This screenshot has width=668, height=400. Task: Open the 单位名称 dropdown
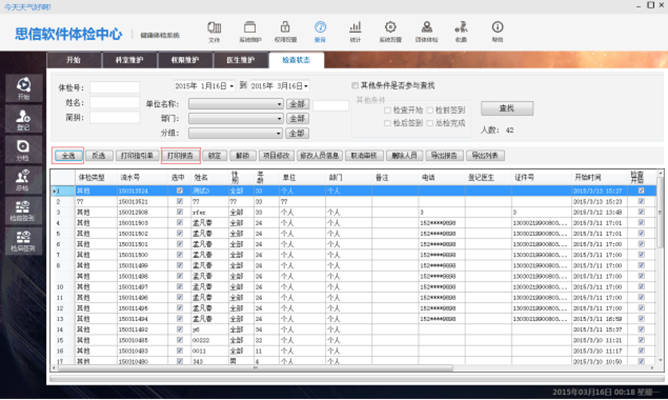[x=236, y=104]
